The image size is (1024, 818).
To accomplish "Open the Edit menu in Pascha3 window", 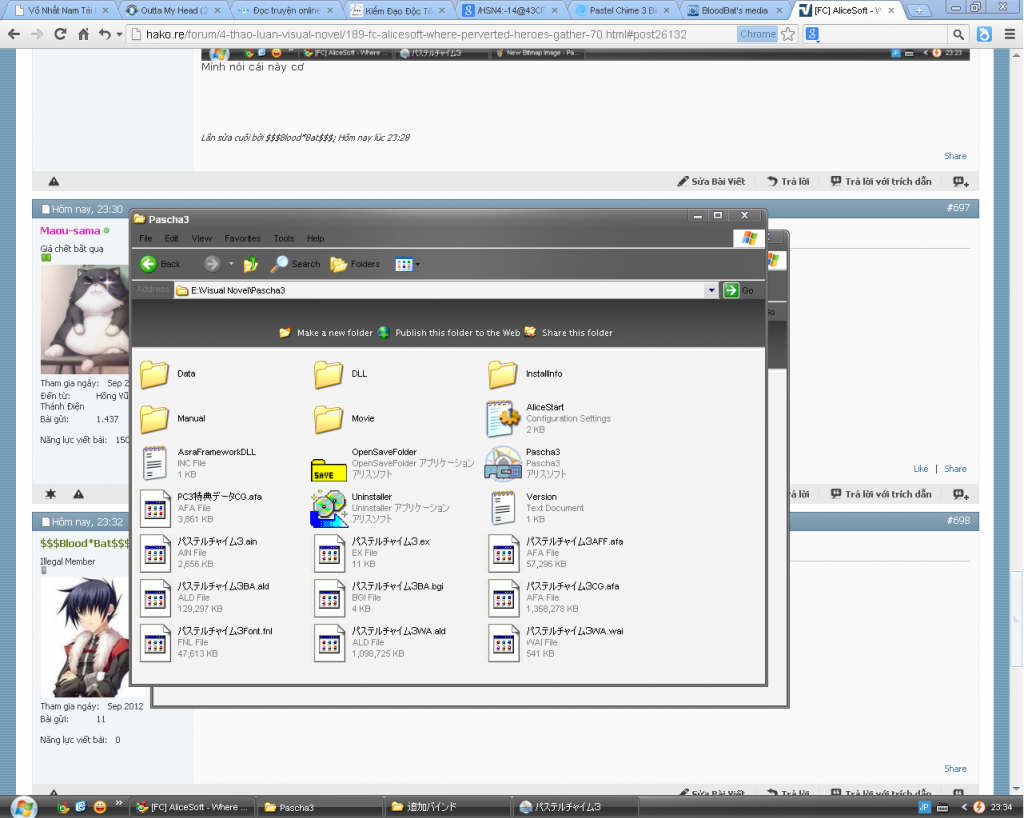I will tap(172, 238).
